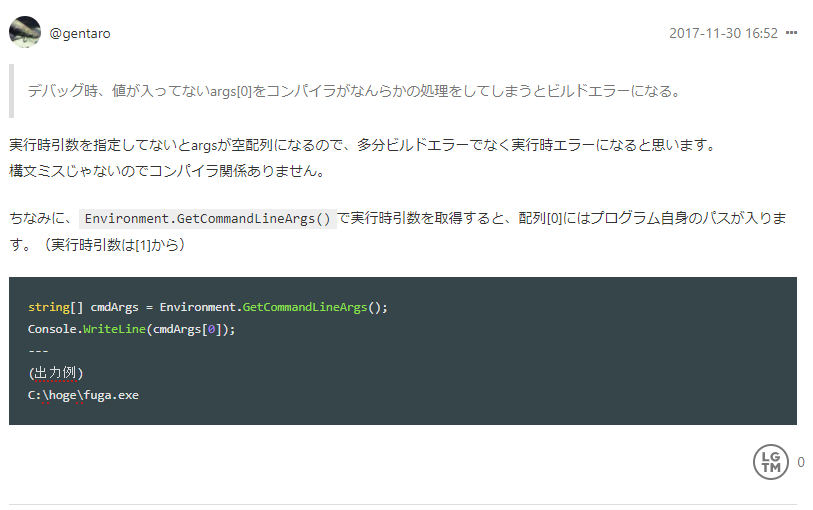The height and width of the screenshot is (510, 813).
Task: Click the LGTM button on comment
Action: point(771,462)
